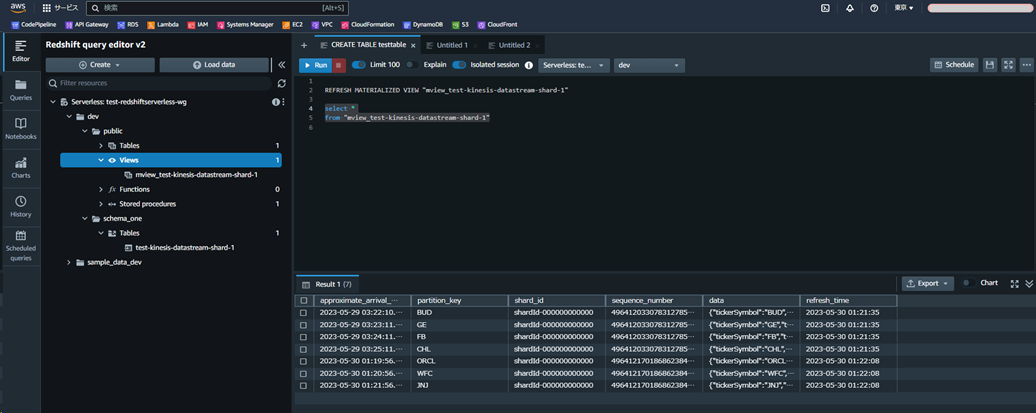The image size is (1036, 413).
Task: Open CodePipeline bookmark
Action: [34, 24]
